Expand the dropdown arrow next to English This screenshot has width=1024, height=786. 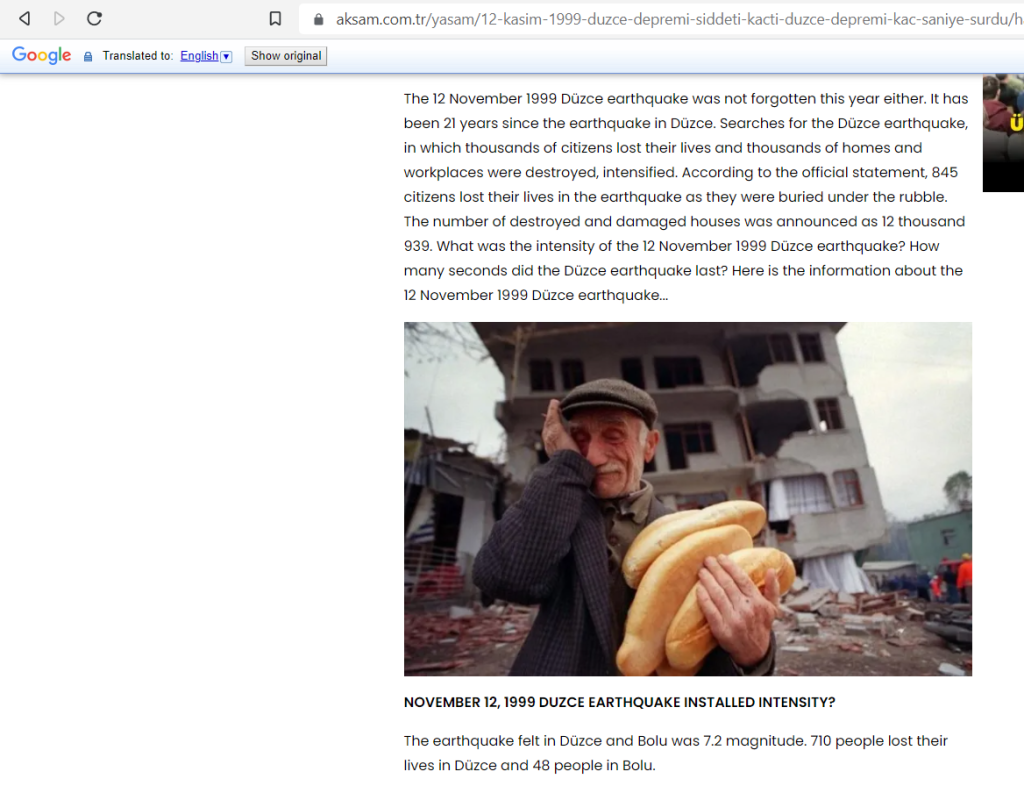(226, 57)
